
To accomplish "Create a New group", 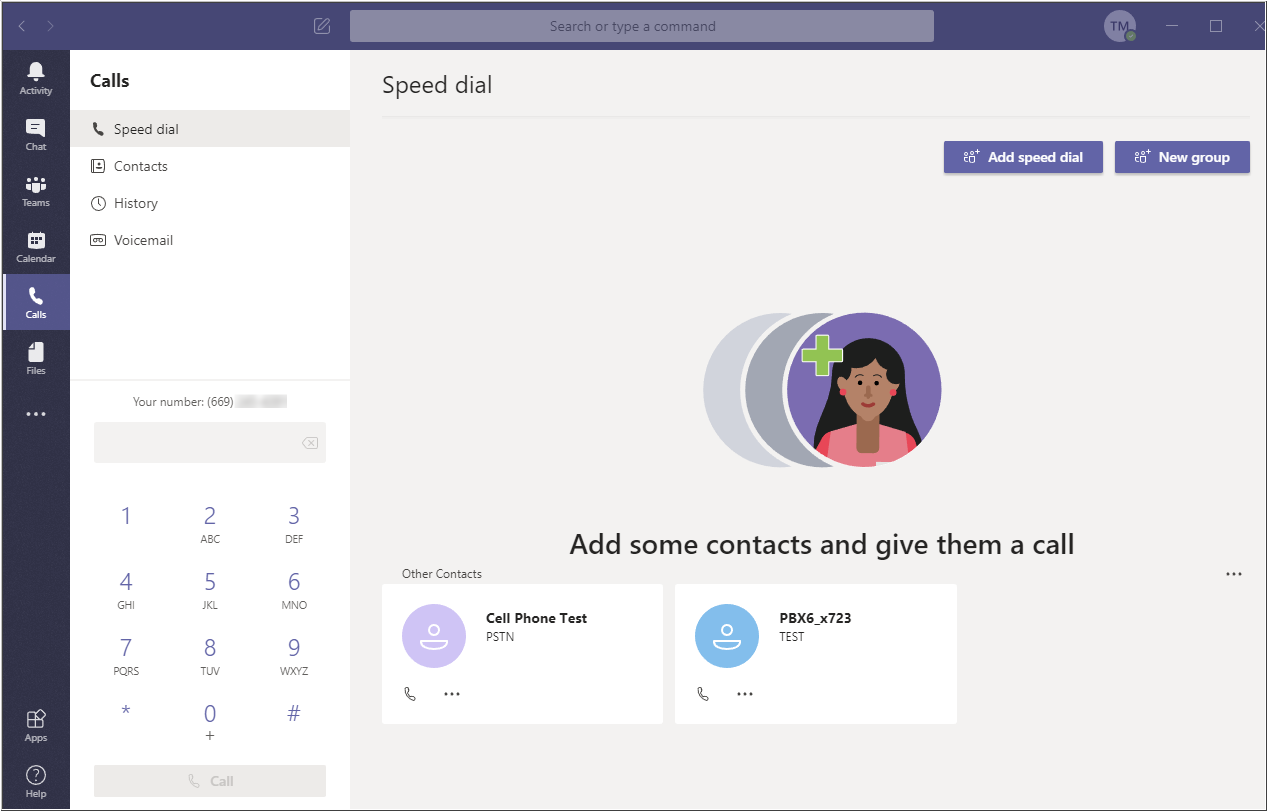I will [1182, 157].
